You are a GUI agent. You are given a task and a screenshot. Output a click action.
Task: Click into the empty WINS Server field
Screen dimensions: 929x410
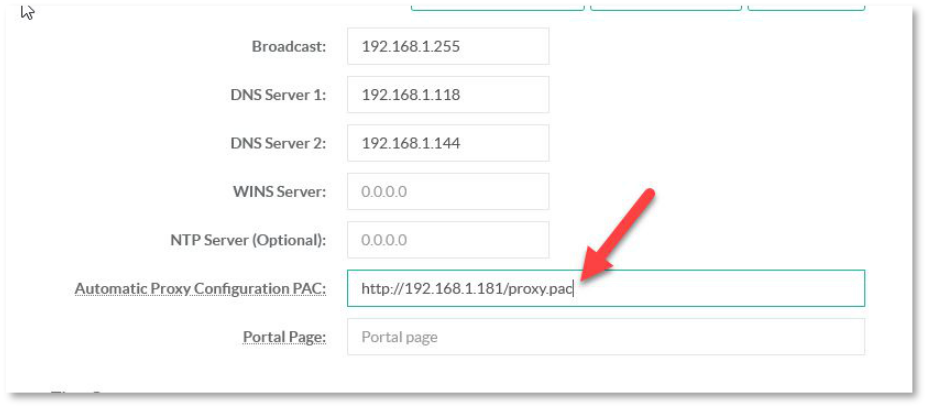(447, 191)
